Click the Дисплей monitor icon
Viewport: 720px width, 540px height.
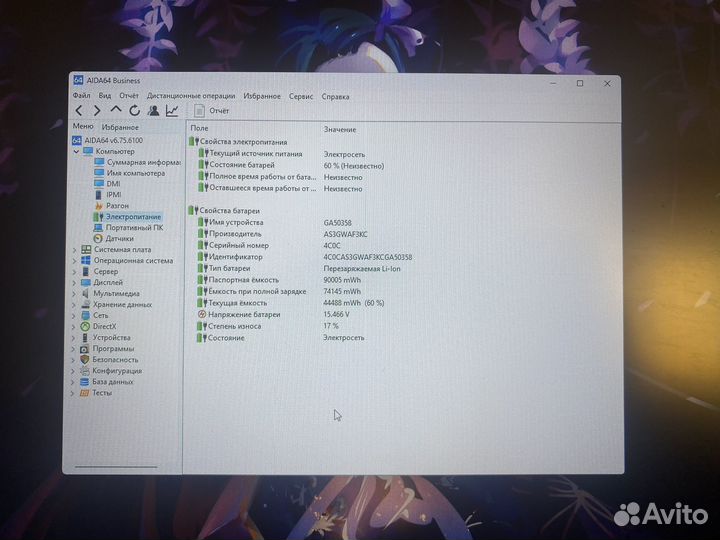(x=86, y=282)
